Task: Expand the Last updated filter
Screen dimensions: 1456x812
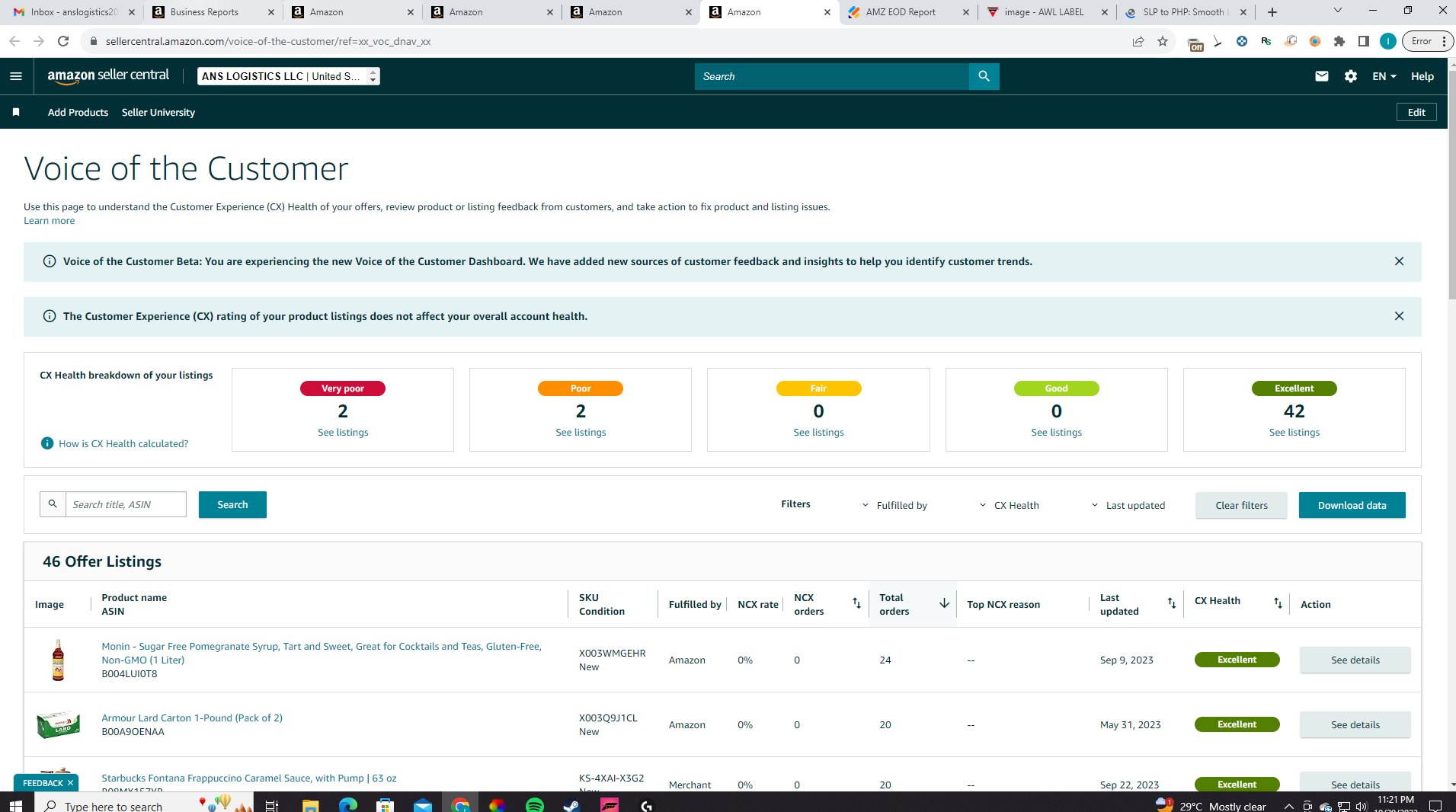Action: tap(1128, 505)
